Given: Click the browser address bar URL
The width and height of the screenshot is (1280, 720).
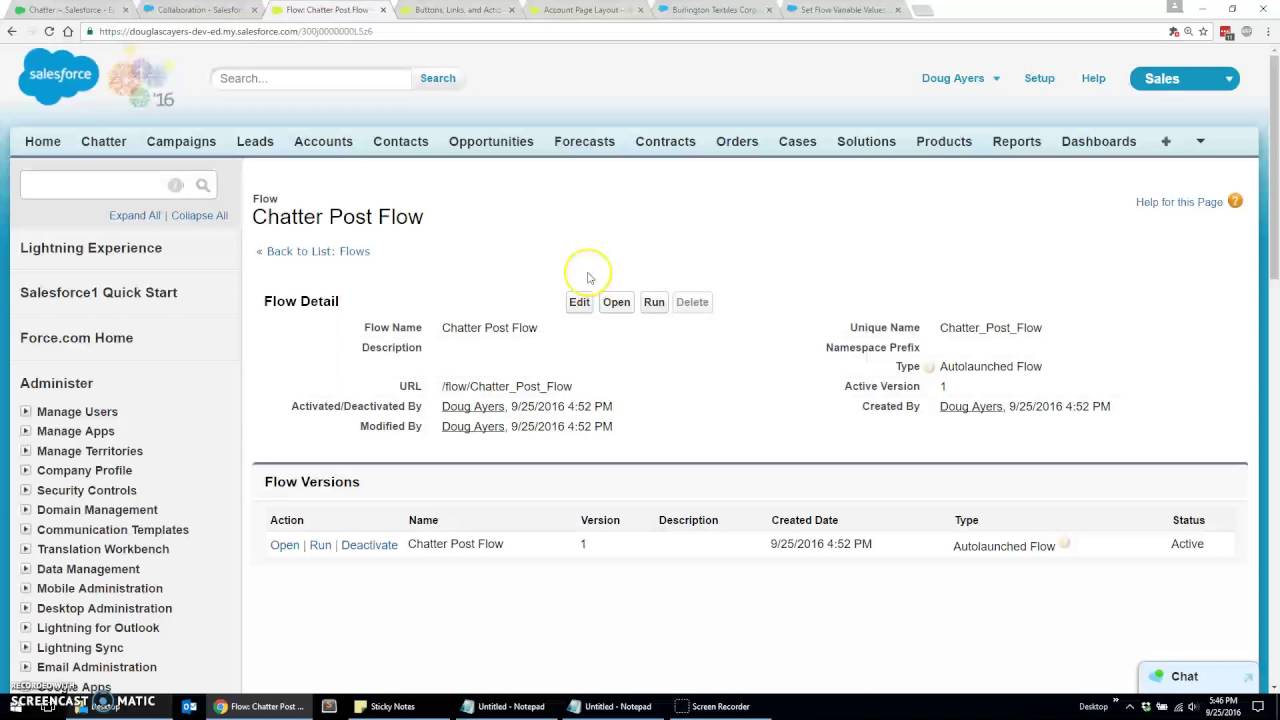Looking at the screenshot, I should 236,31.
